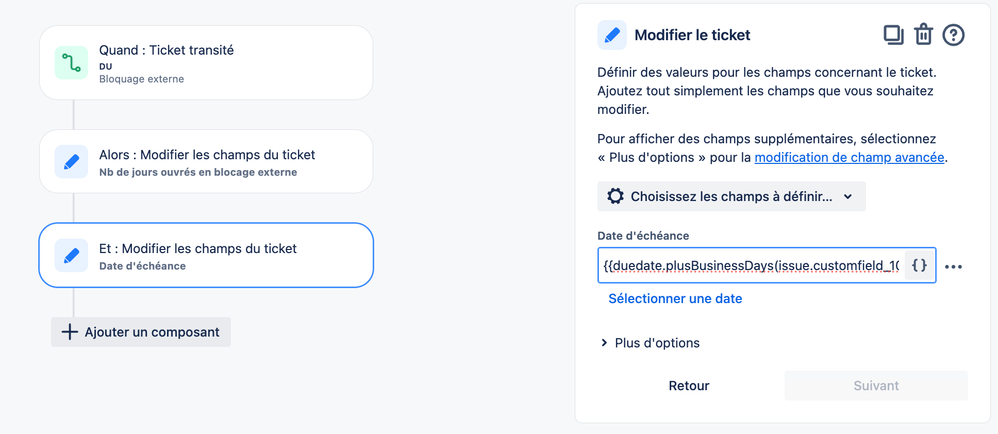Click into the 'Date d'échéance' input field
Viewport: 998px width, 434px height.
pos(750,266)
